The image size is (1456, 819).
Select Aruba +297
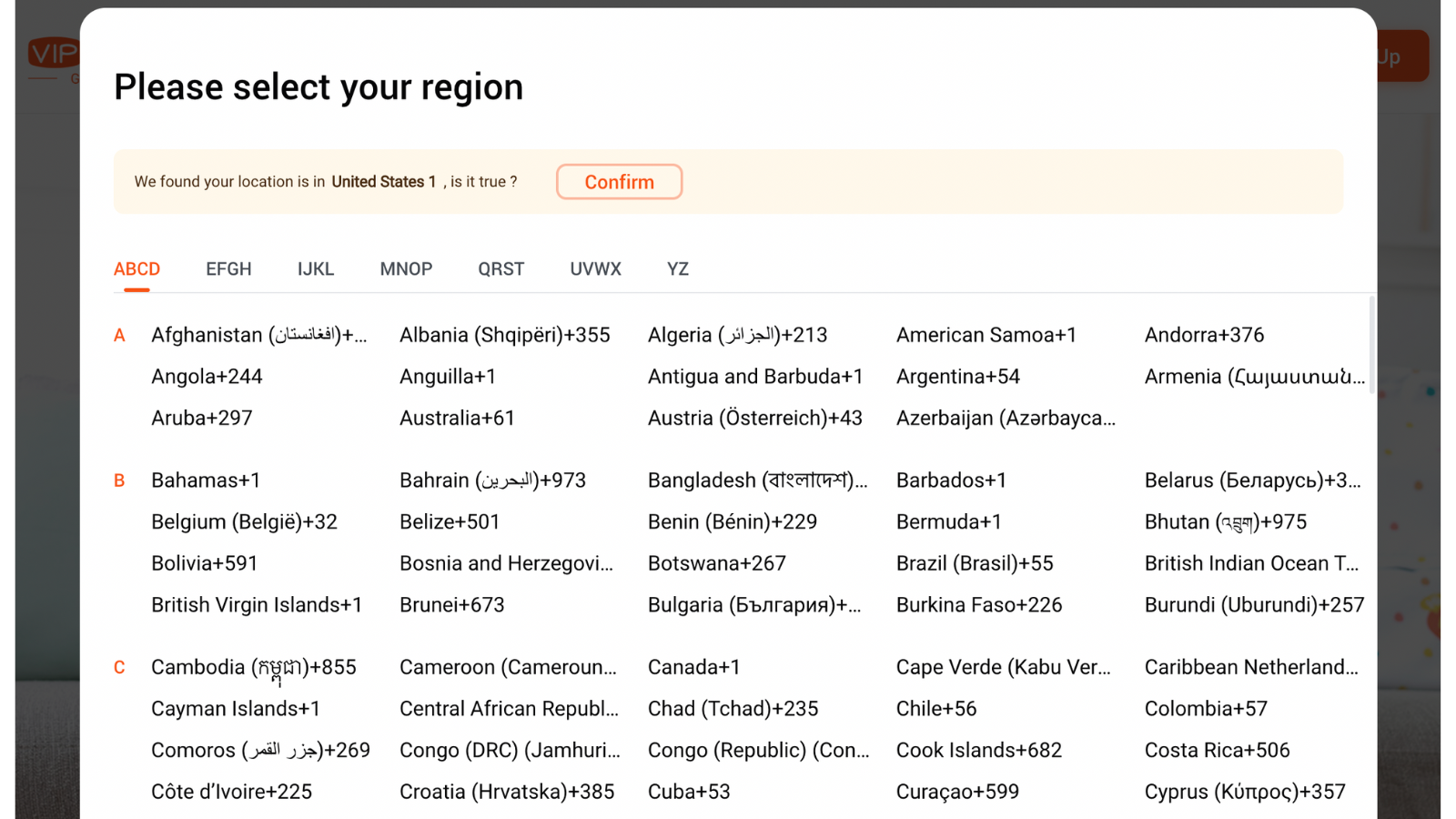[x=202, y=419]
